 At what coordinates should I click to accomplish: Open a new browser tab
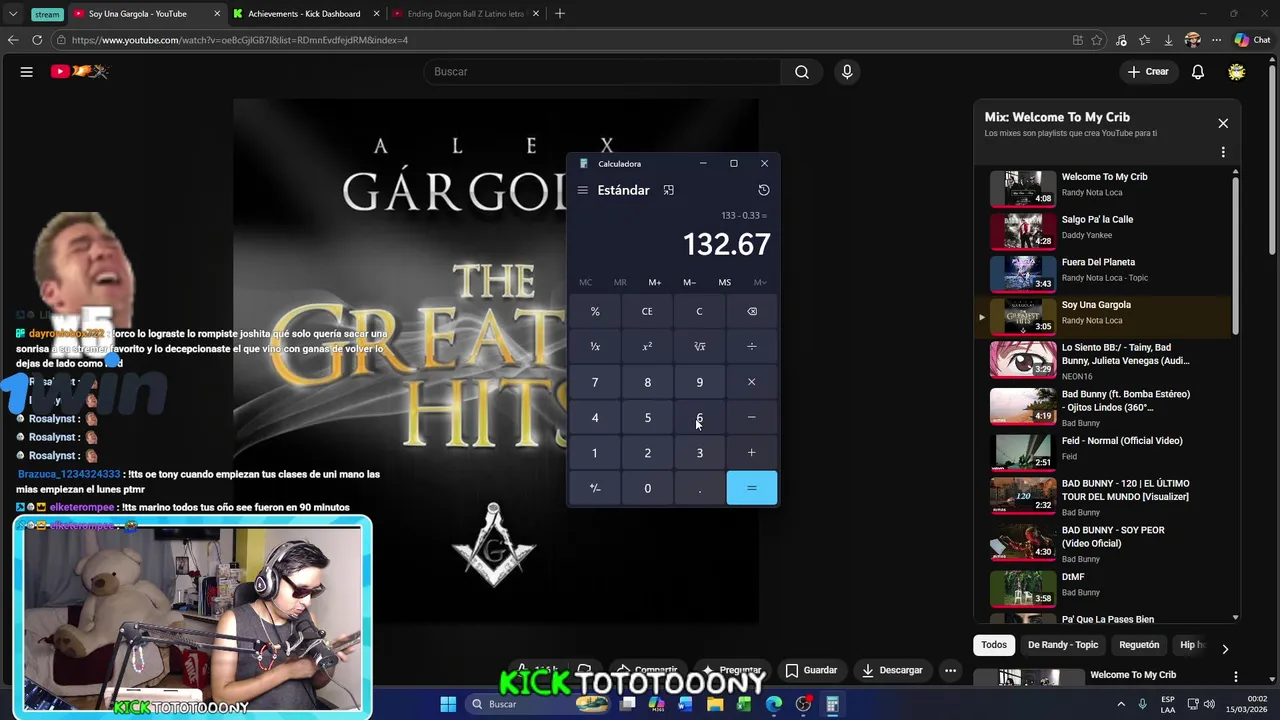(560, 14)
